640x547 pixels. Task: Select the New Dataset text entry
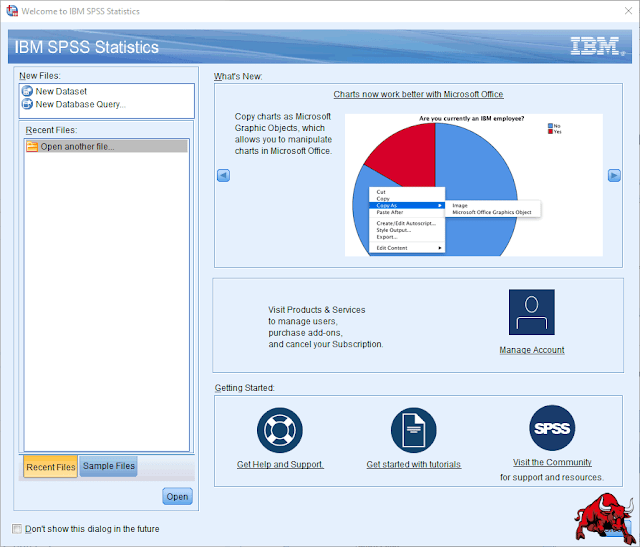(61, 91)
